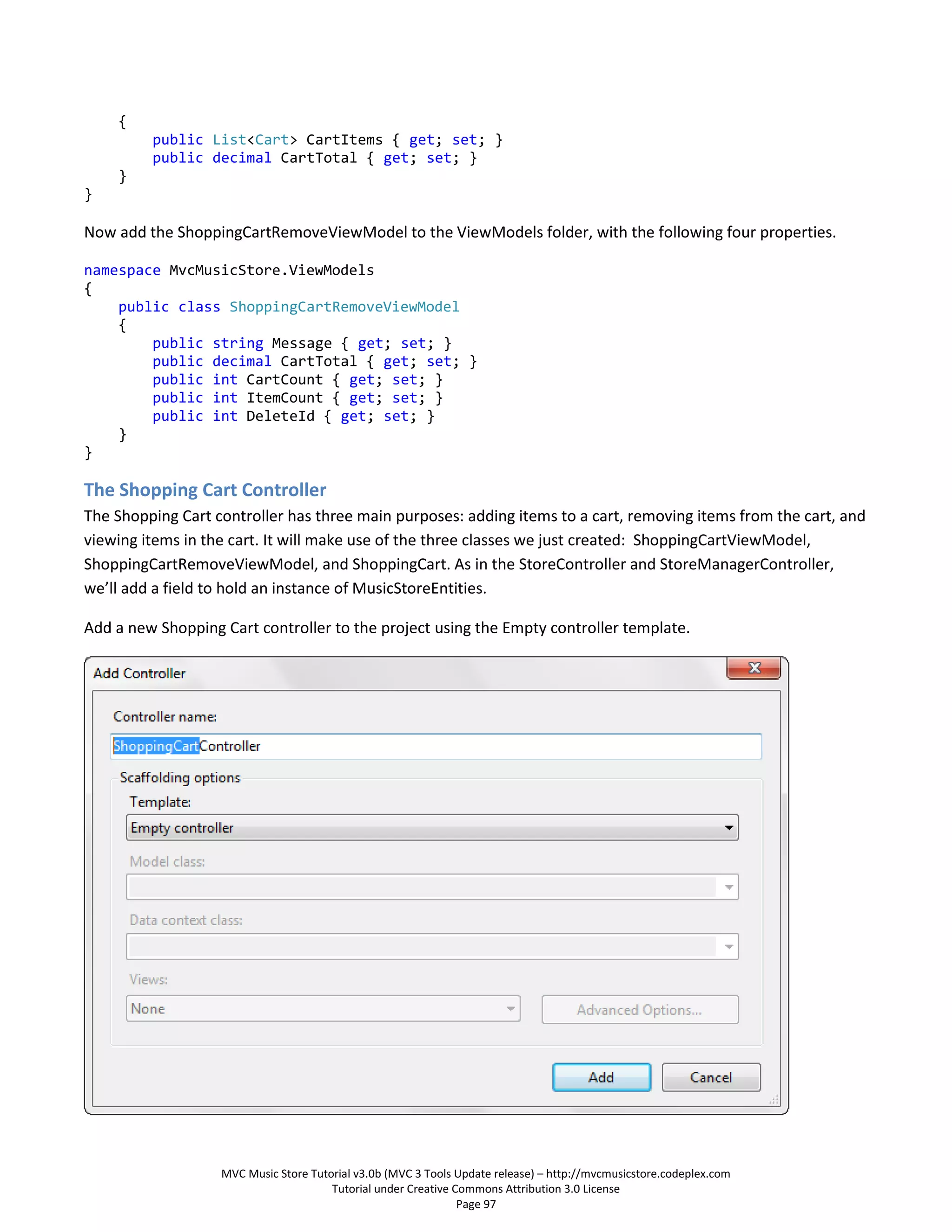The image size is (952, 1232).
Task: Click the Page 97 footer text
Action: pos(476,1204)
